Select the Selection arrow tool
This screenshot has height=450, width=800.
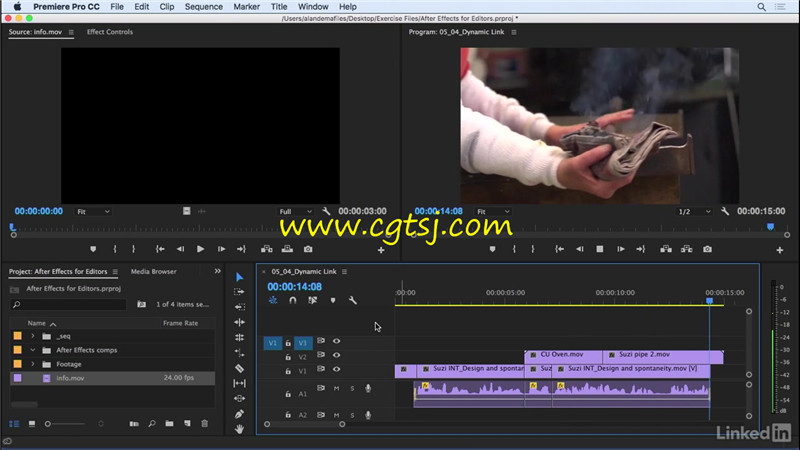[239, 277]
